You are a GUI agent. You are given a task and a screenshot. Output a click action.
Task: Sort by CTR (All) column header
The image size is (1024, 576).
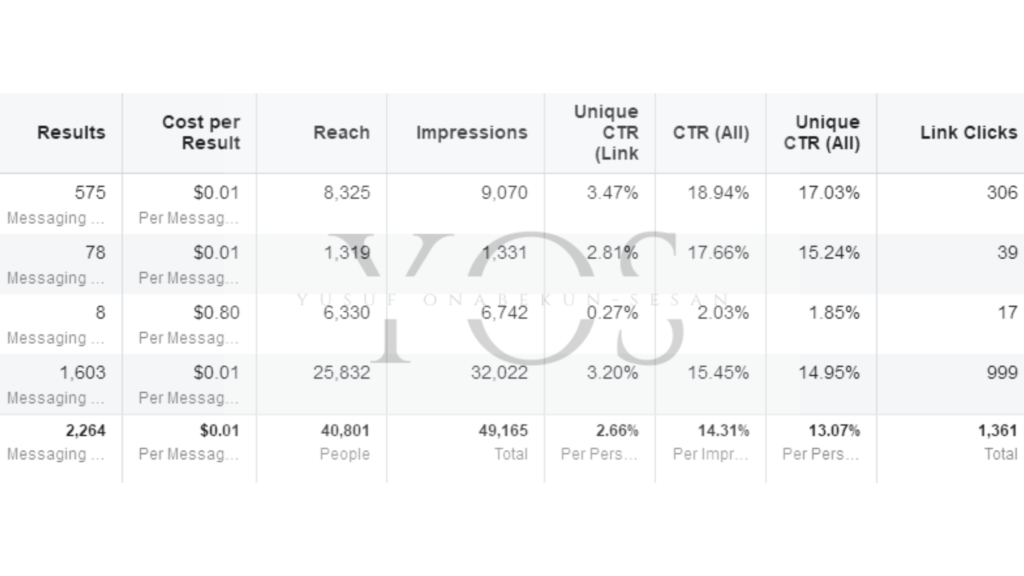click(x=711, y=133)
